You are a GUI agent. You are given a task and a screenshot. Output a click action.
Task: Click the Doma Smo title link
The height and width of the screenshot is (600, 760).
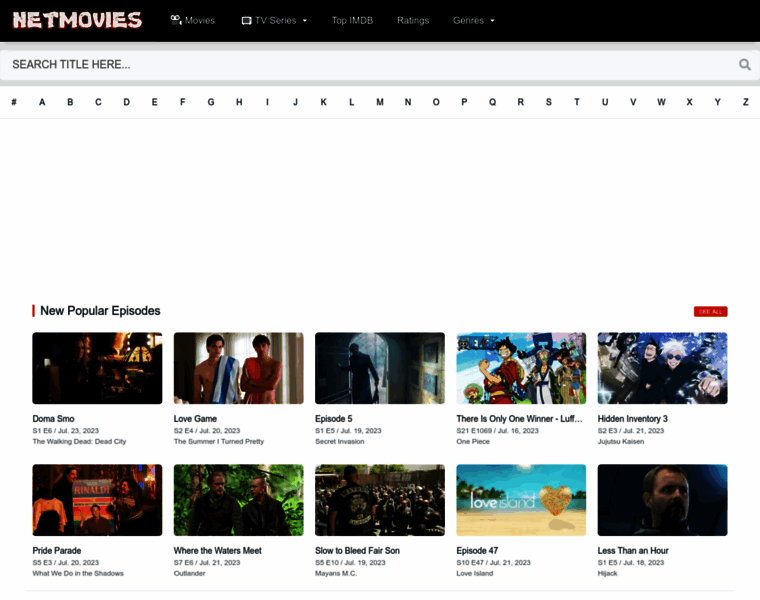click(x=53, y=419)
